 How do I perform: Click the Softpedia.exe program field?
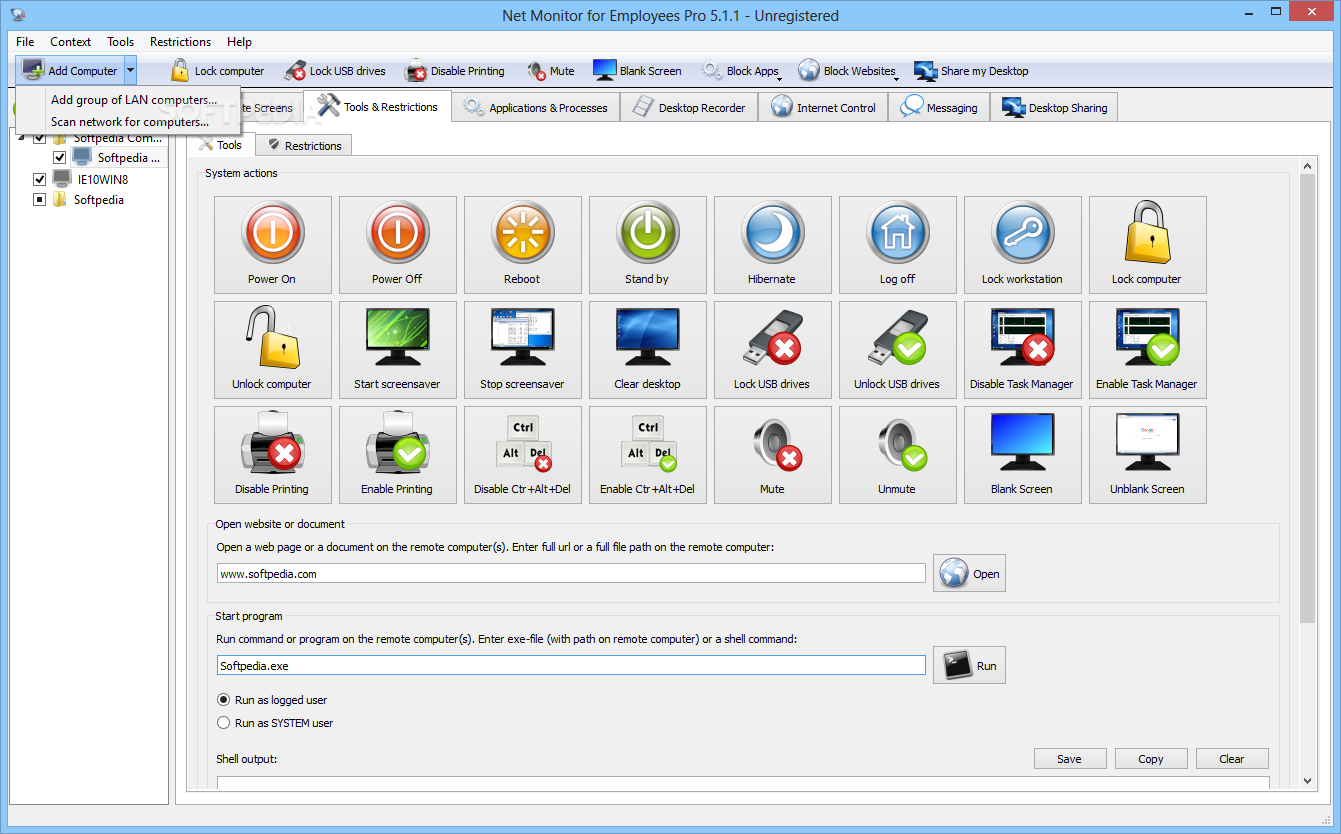pyautogui.click(x=571, y=665)
